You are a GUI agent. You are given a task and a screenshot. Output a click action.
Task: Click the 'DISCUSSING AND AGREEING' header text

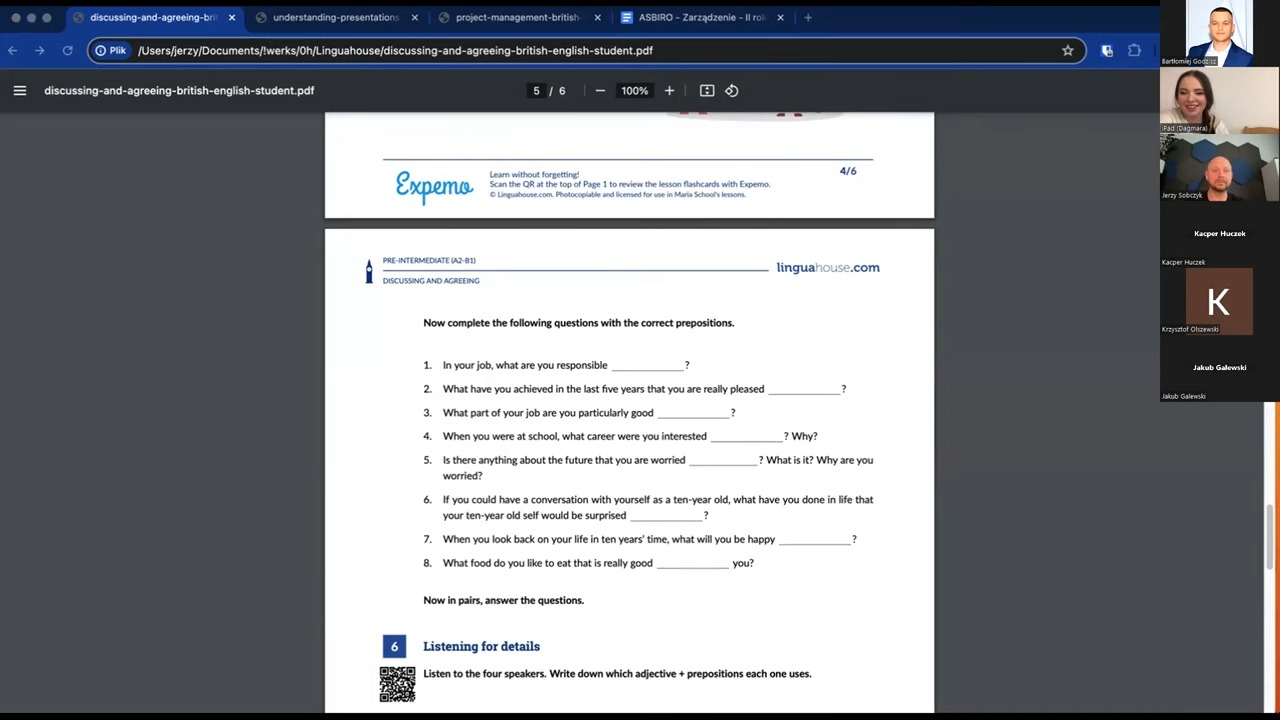pyautogui.click(x=431, y=281)
